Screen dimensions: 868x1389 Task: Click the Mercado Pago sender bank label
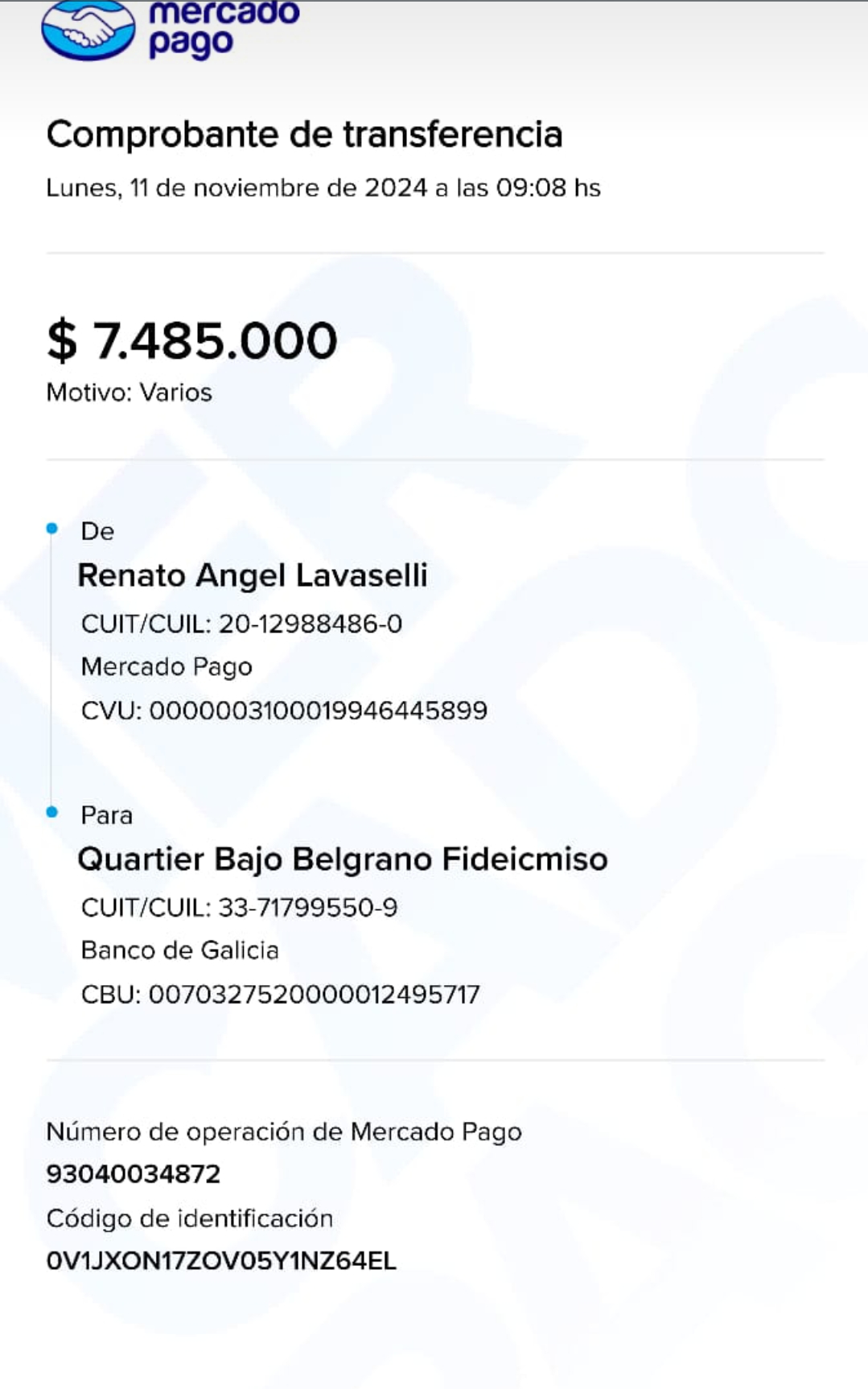(x=167, y=667)
